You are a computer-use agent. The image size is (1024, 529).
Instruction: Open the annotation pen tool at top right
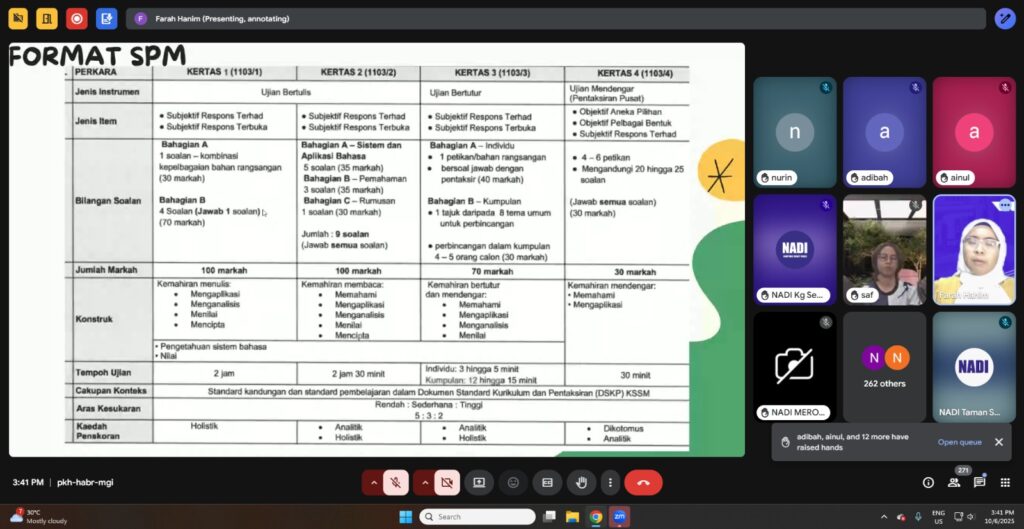[x=1004, y=19]
